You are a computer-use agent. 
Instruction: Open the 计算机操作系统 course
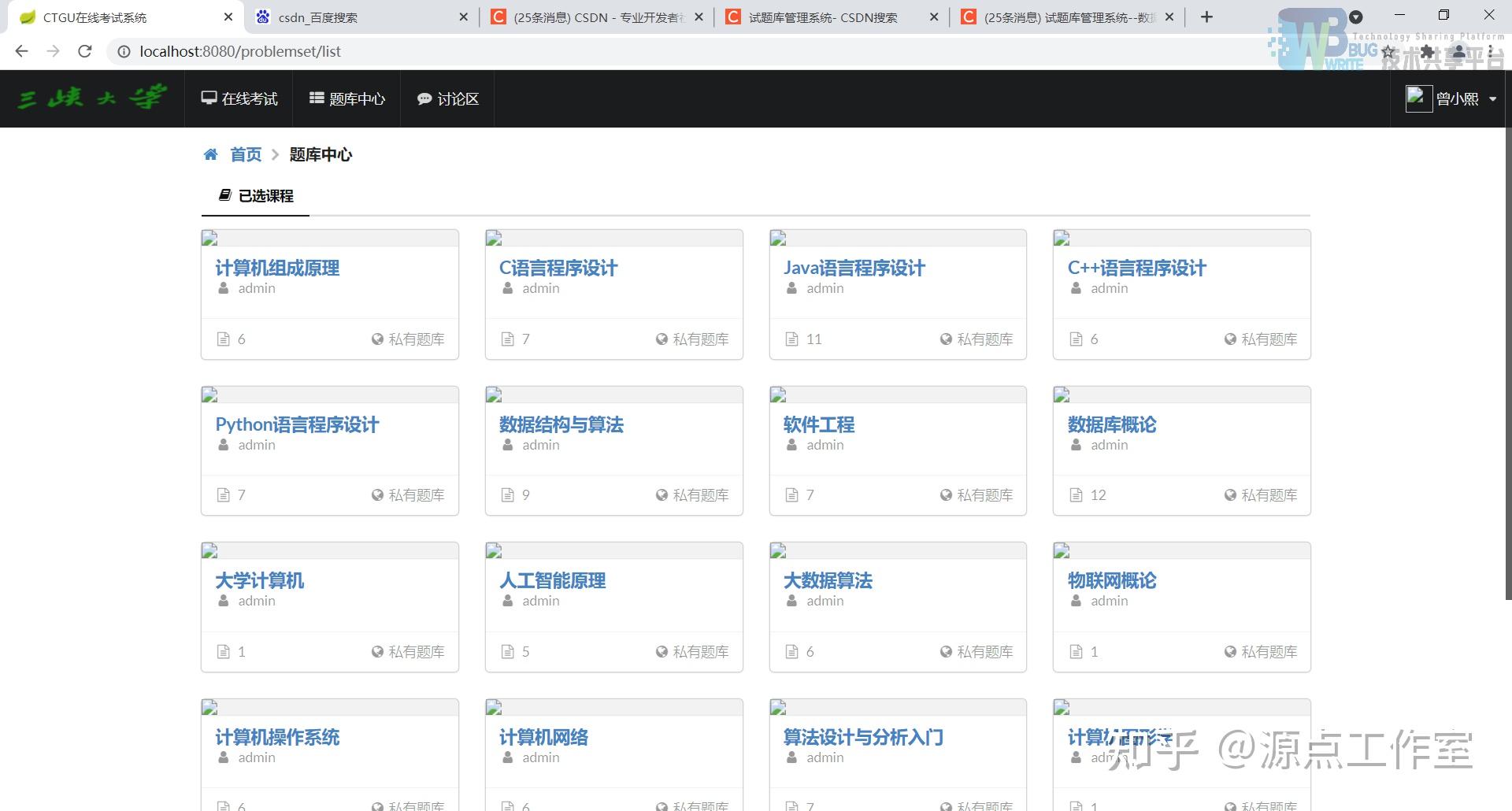[x=277, y=737]
